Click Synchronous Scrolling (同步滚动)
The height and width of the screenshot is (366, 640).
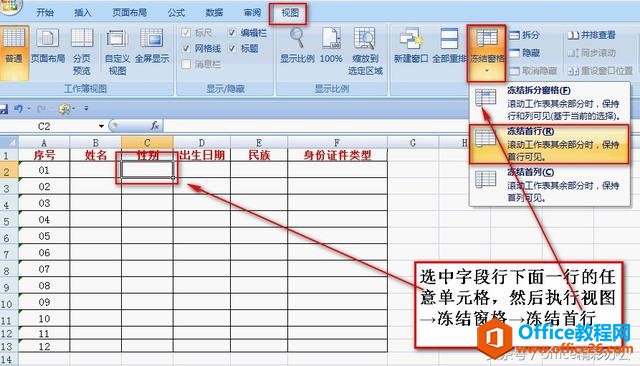(x=591, y=53)
